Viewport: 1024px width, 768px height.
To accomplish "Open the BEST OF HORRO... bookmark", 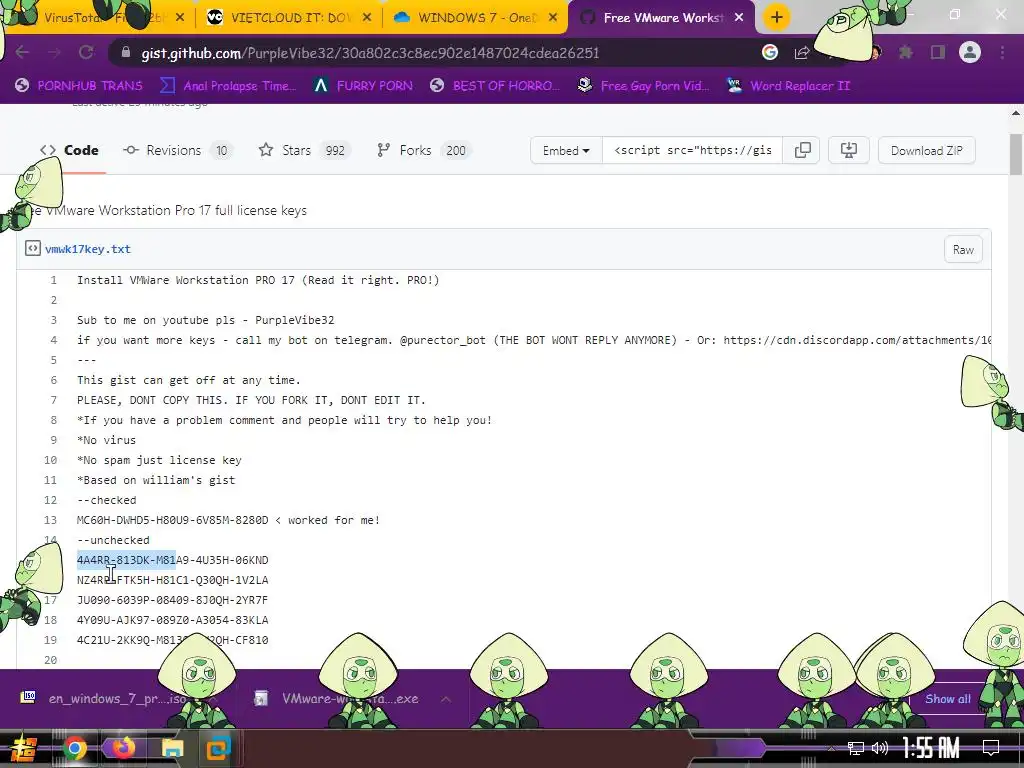I will coord(495,86).
